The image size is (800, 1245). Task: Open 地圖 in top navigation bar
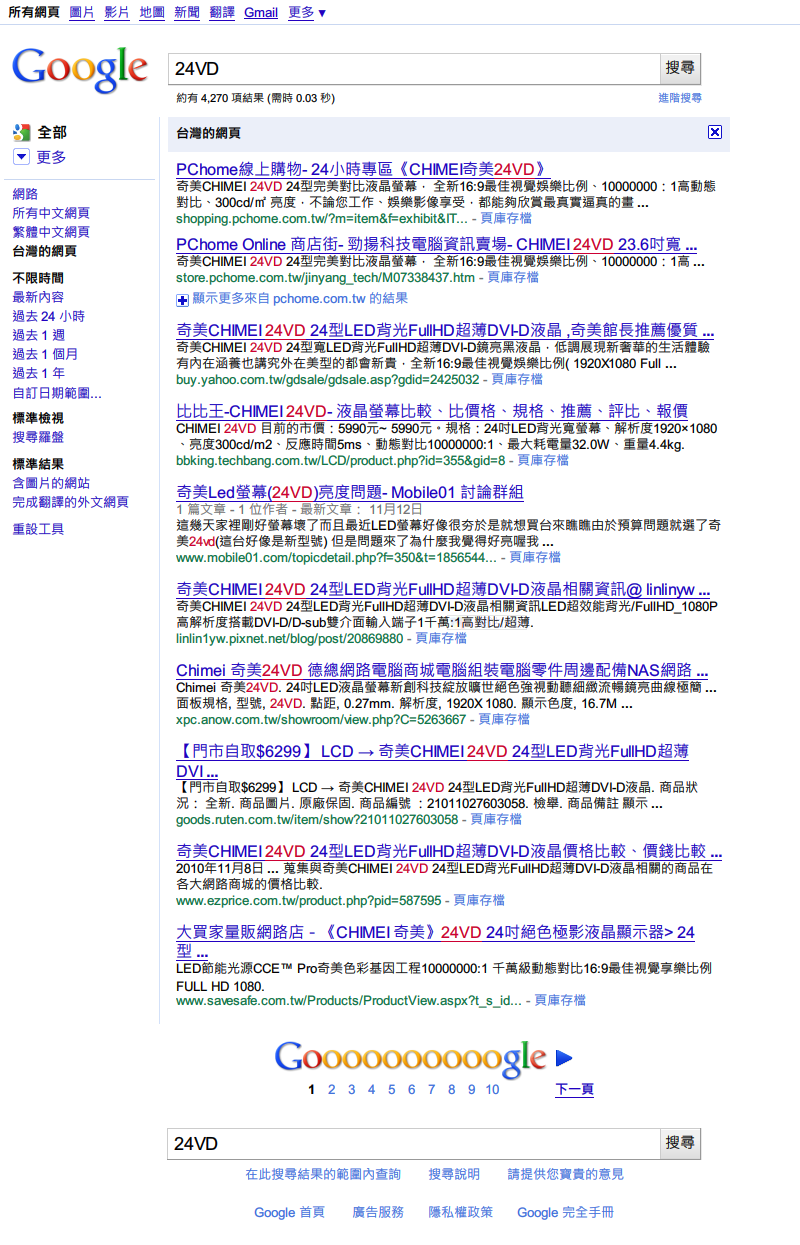[152, 12]
